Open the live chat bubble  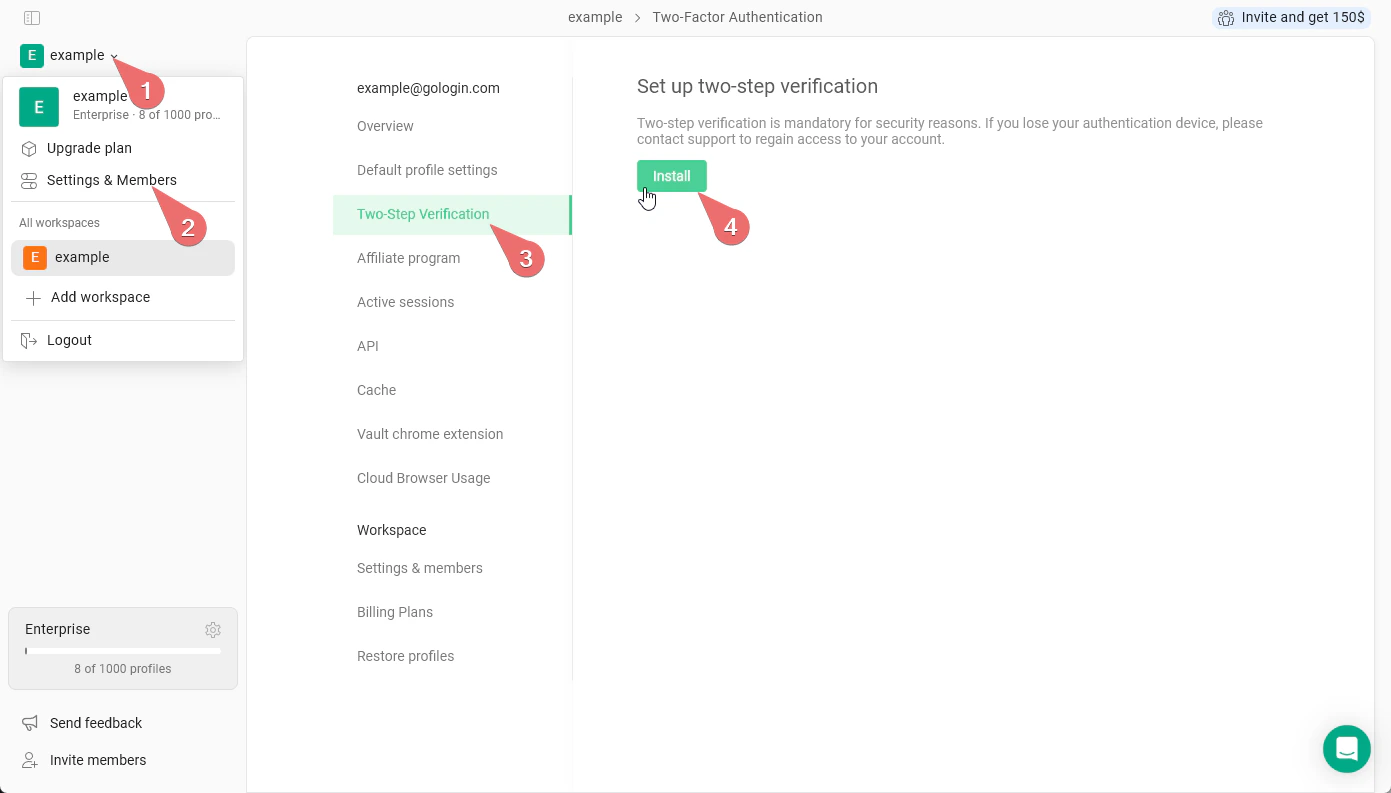pyautogui.click(x=1346, y=748)
